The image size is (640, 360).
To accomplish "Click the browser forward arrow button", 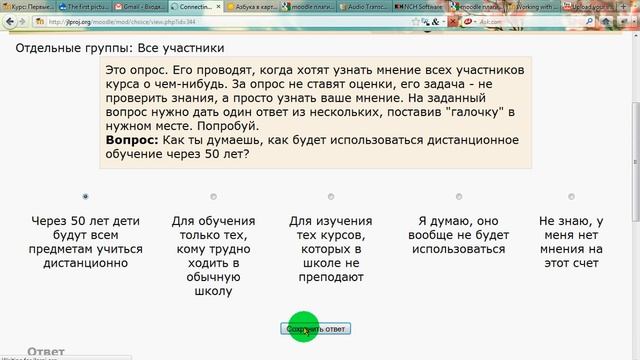I will click(x=22, y=21).
